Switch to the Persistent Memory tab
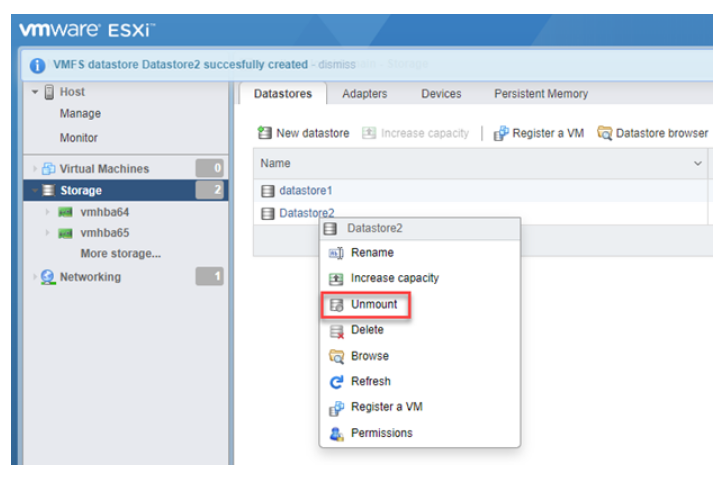Image resolution: width=727 pixels, height=481 pixels. click(541, 93)
